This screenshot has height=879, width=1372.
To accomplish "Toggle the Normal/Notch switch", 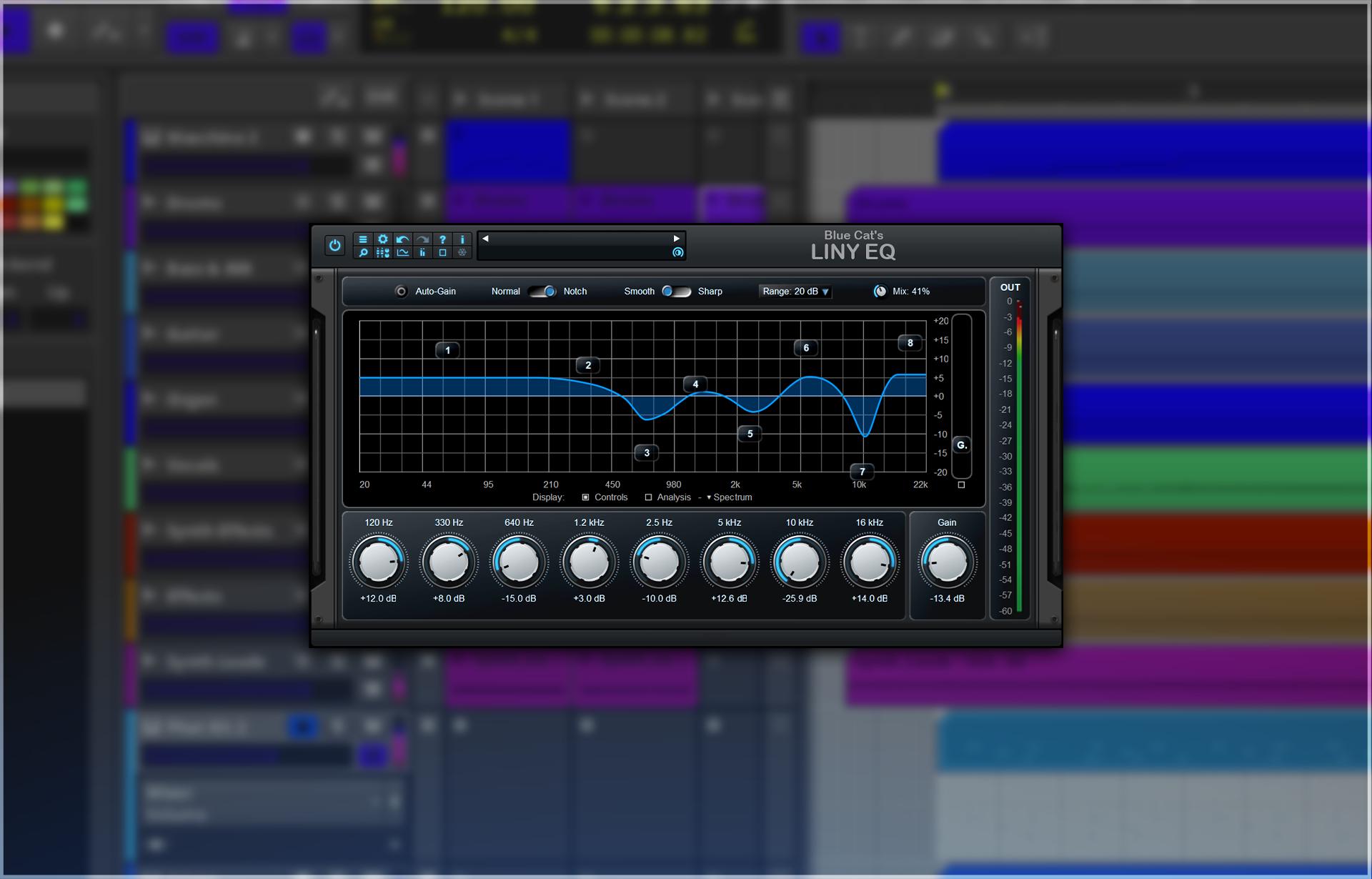I will 542,292.
